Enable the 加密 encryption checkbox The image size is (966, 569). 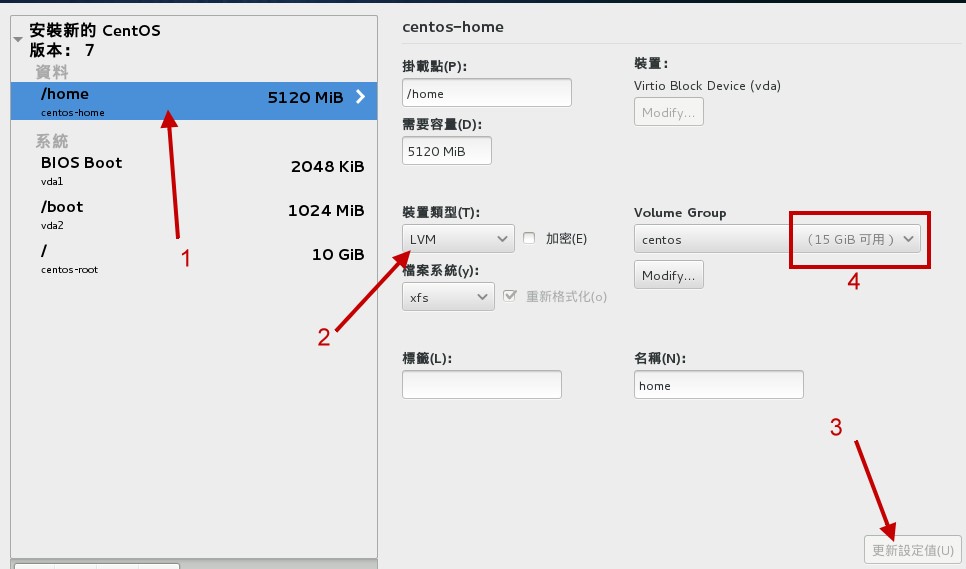(x=530, y=239)
